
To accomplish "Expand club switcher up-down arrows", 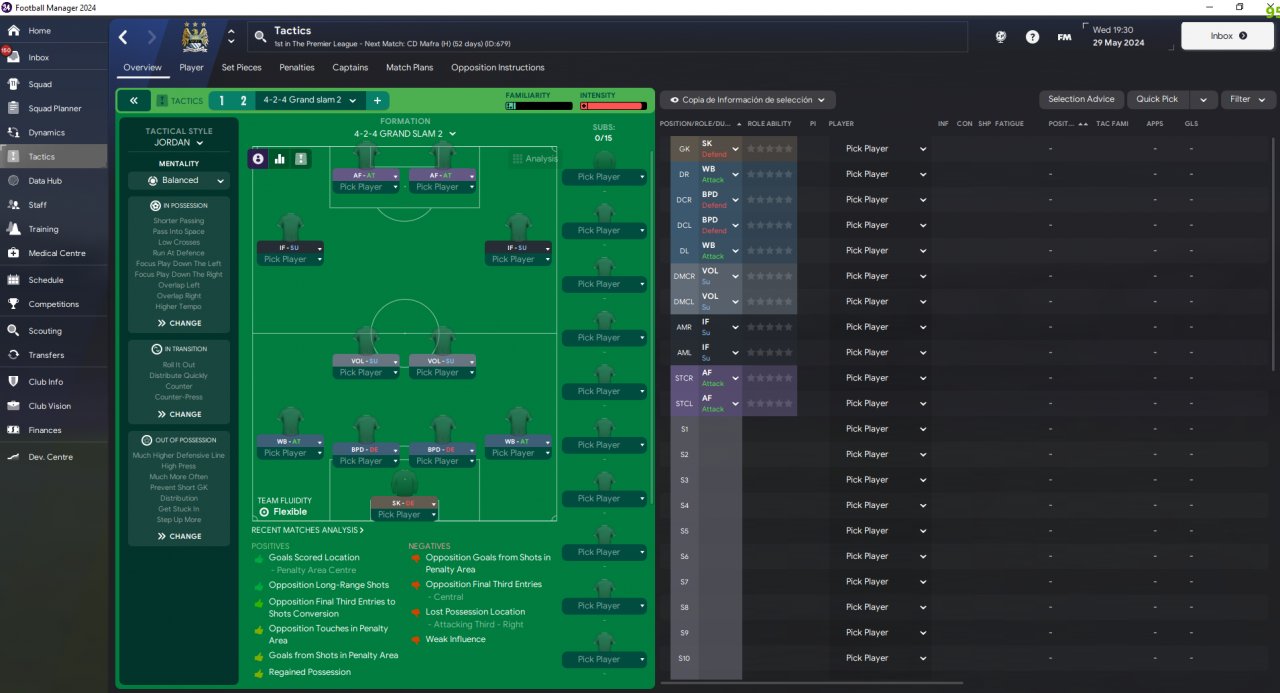I will pos(231,37).
